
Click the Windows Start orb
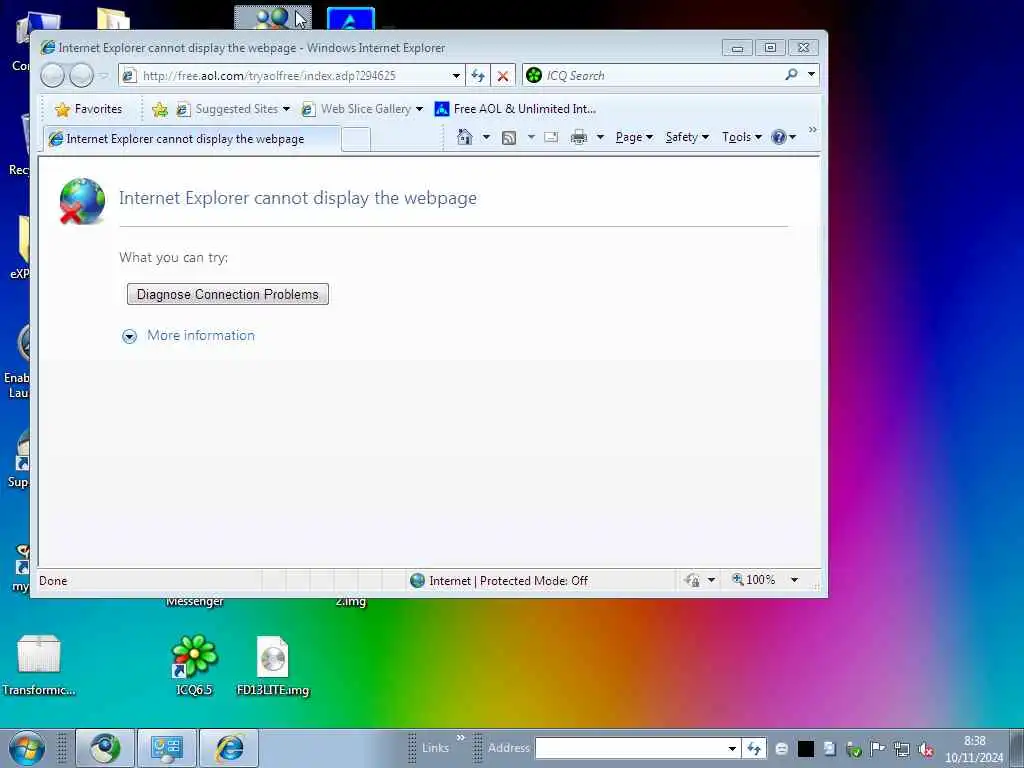[27, 748]
